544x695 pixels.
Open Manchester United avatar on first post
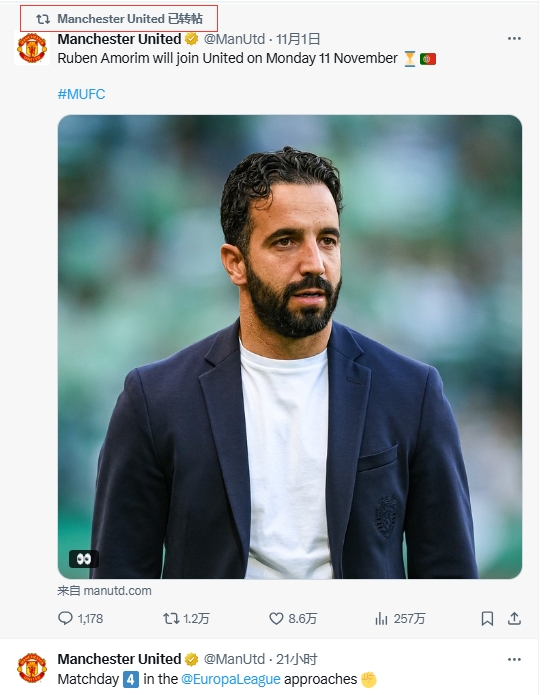[x=32, y=48]
